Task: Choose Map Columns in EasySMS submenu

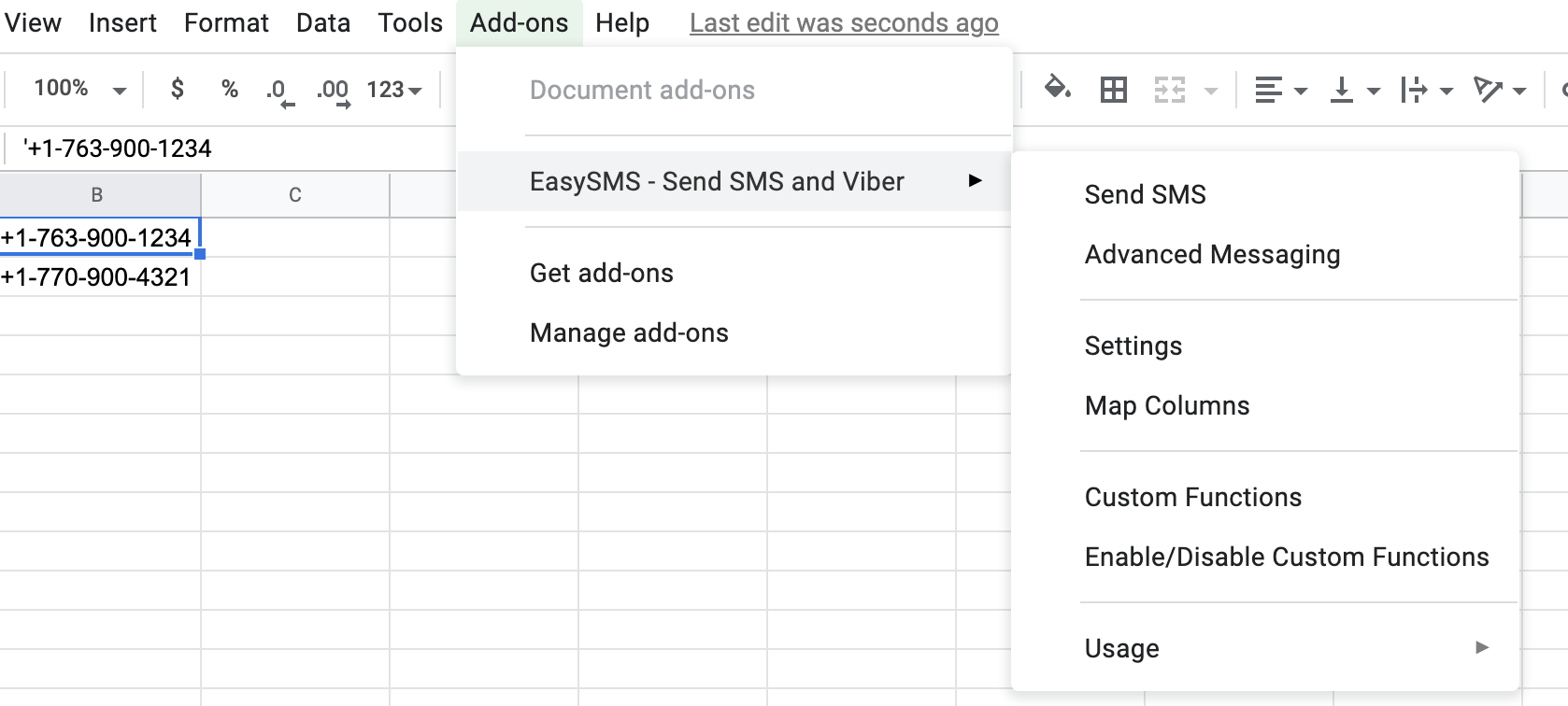Action: point(1166,405)
